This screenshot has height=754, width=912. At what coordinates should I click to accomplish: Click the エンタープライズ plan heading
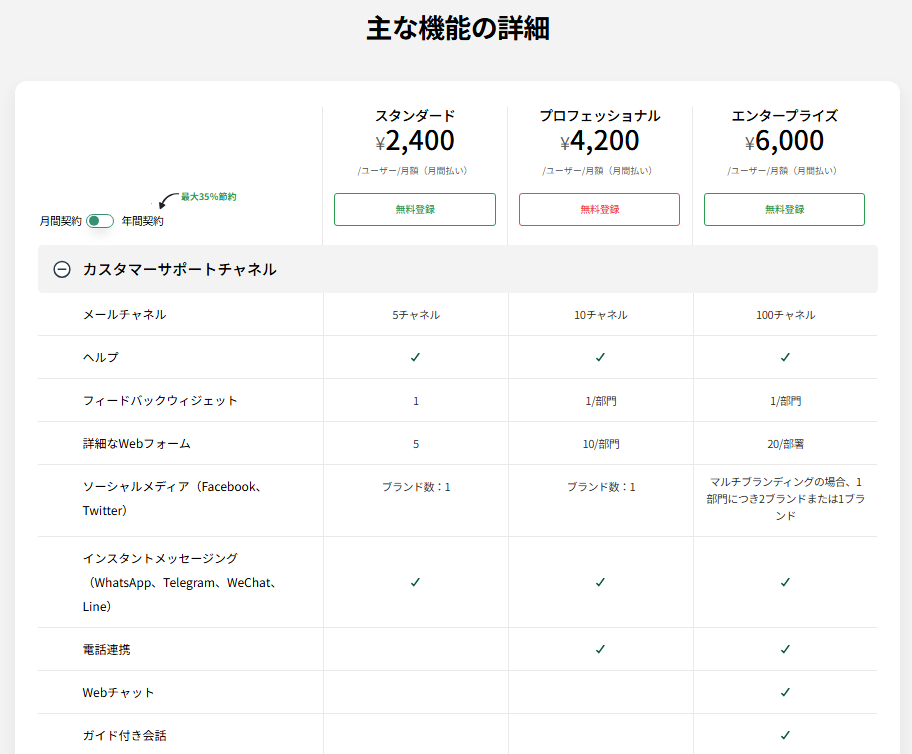(x=784, y=115)
